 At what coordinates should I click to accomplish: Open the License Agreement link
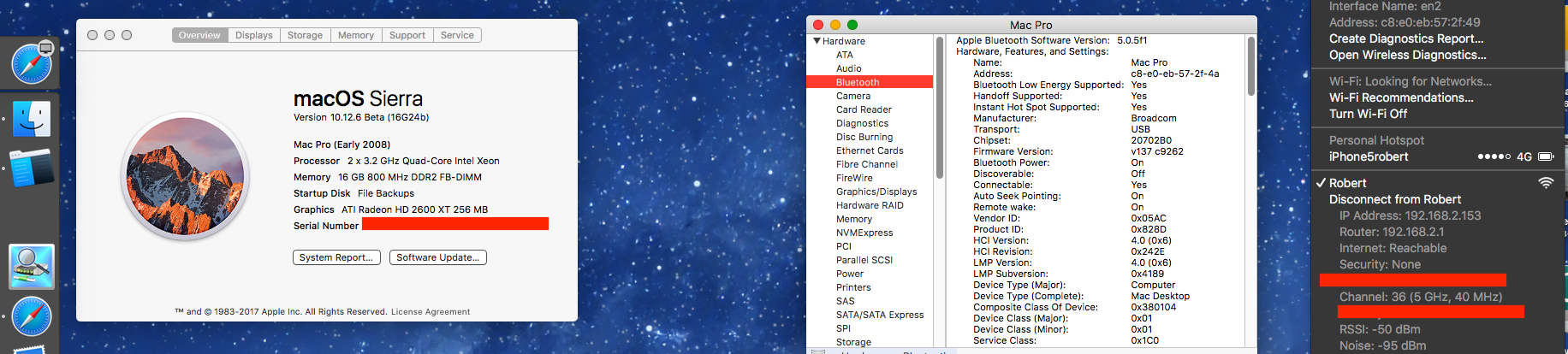[431, 312]
